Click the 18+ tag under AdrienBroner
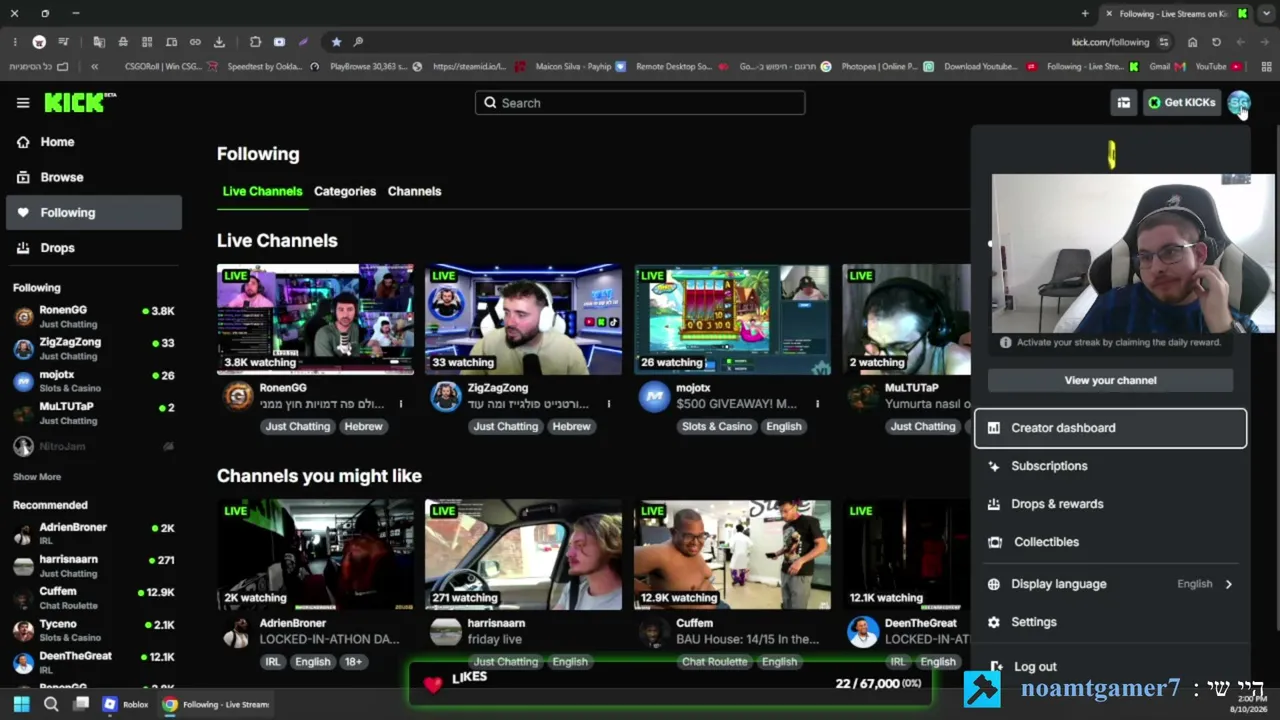 (x=353, y=662)
